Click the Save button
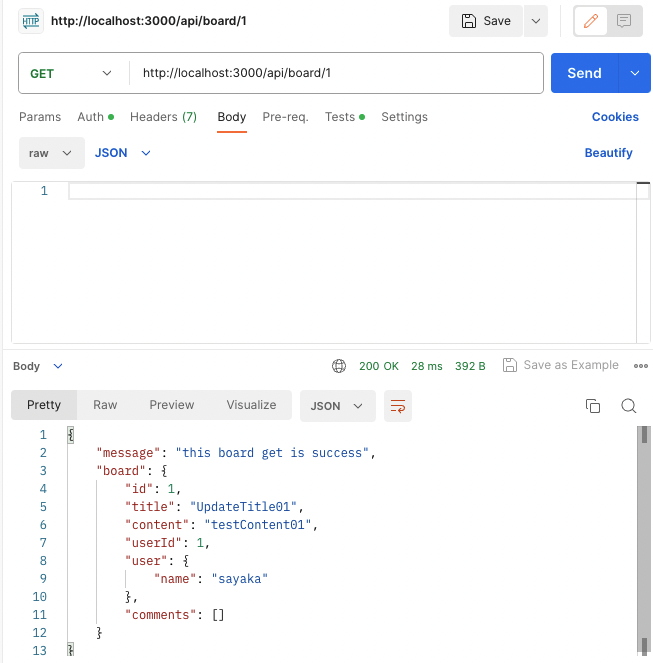This screenshot has width=653, height=663. pyautogui.click(x=486, y=21)
